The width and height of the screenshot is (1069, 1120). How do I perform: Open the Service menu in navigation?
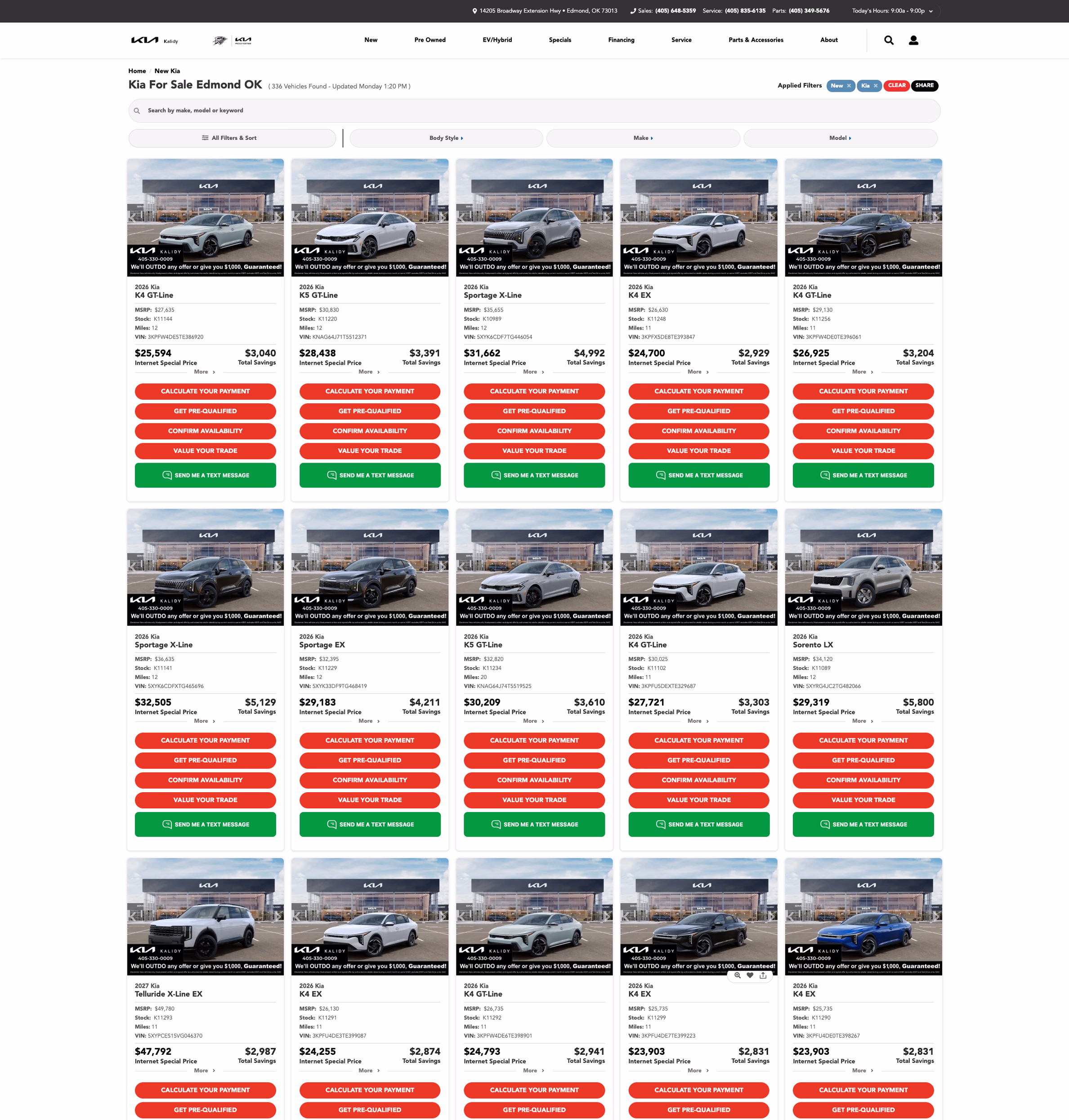[681, 40]
